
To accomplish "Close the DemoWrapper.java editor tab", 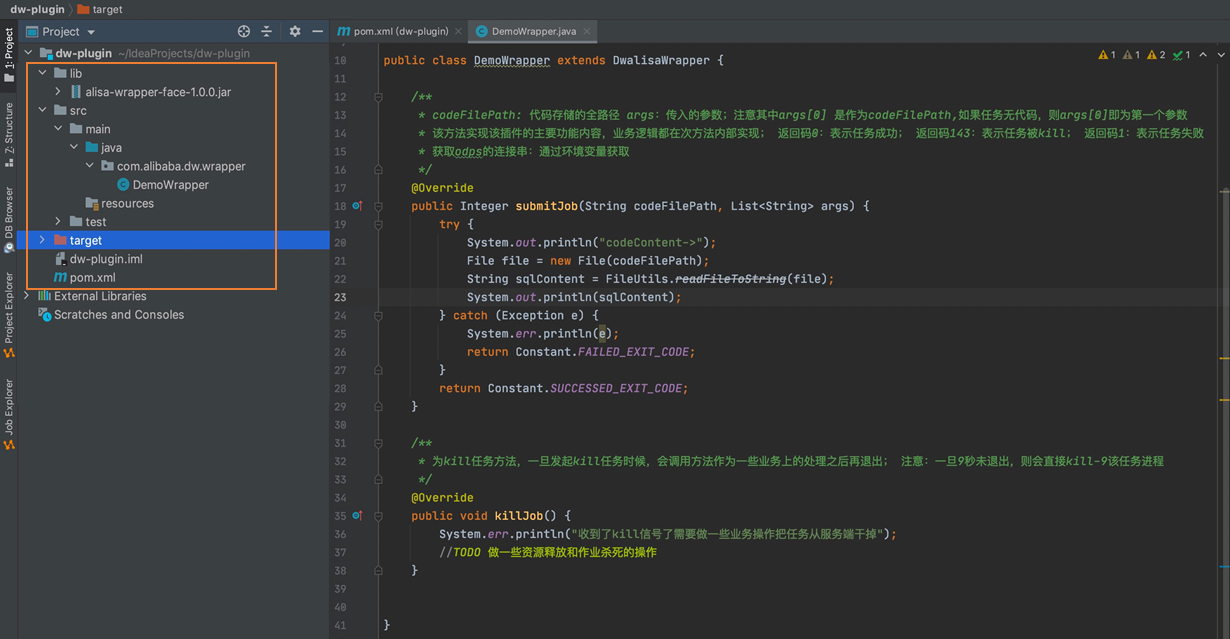I will 588,31.
